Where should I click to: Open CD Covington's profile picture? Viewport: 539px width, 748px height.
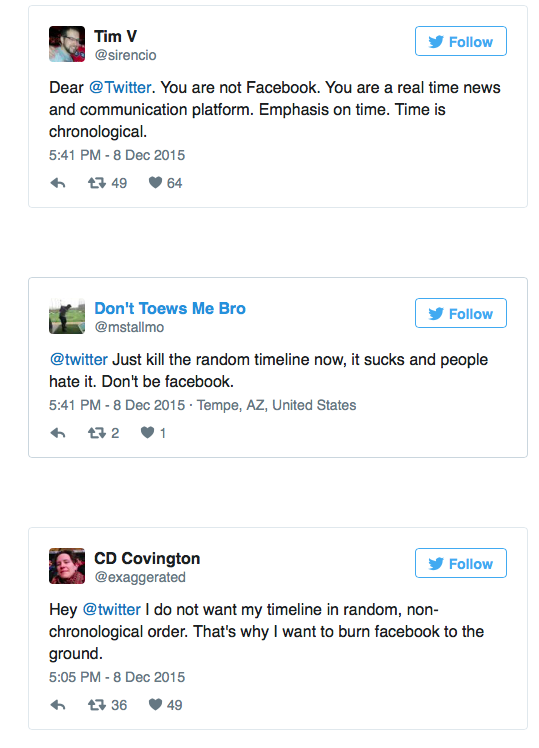(x=67, y=566)
